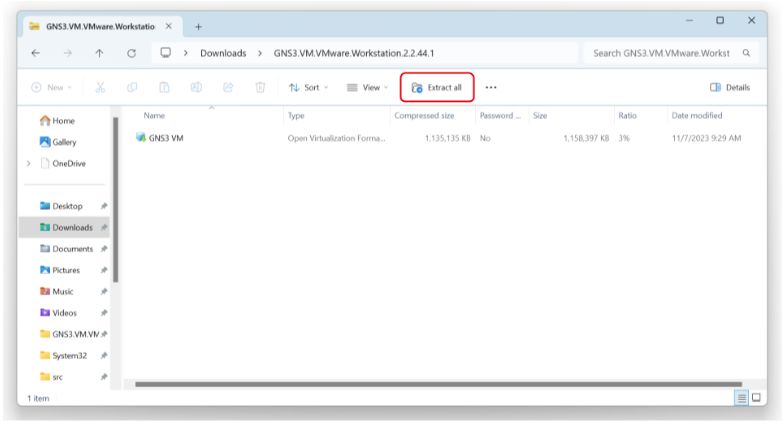This screenshot has height=422, width=782.
Task: Open Desktop in quick access
Action: [x=61, y=206]
